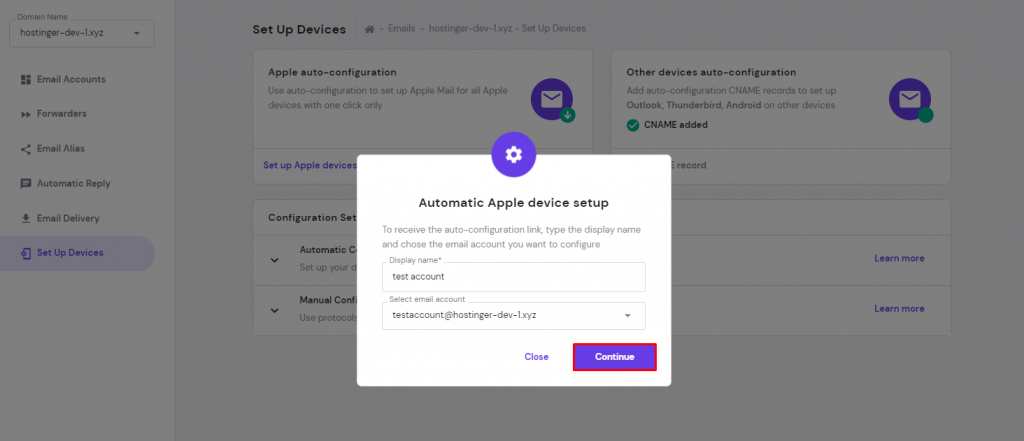
Task: Click the green CNAME added checkmark icon
Action: pyautogui.click(x=633, y=125)
